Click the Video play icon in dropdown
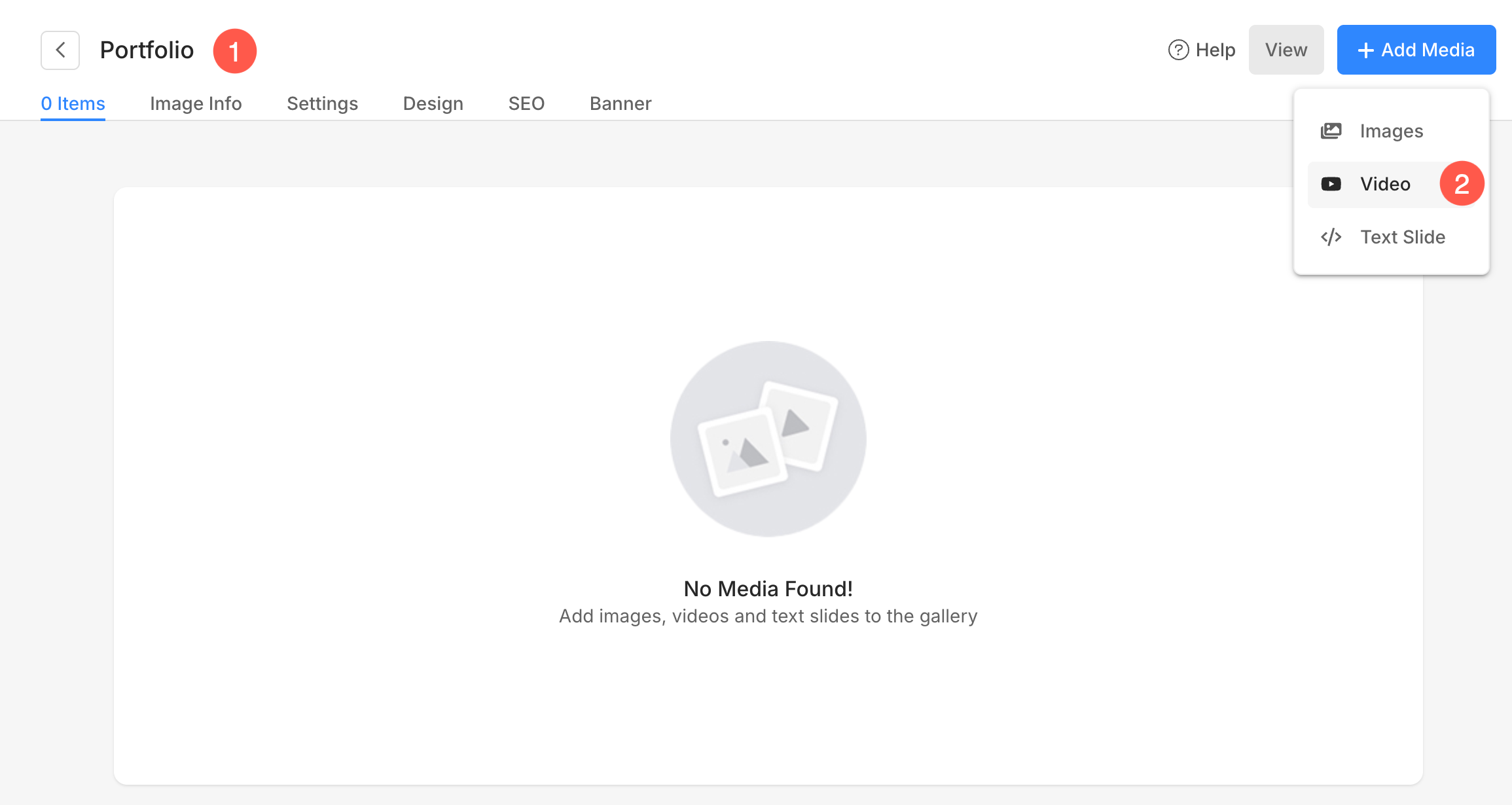 click(1331, 184)
